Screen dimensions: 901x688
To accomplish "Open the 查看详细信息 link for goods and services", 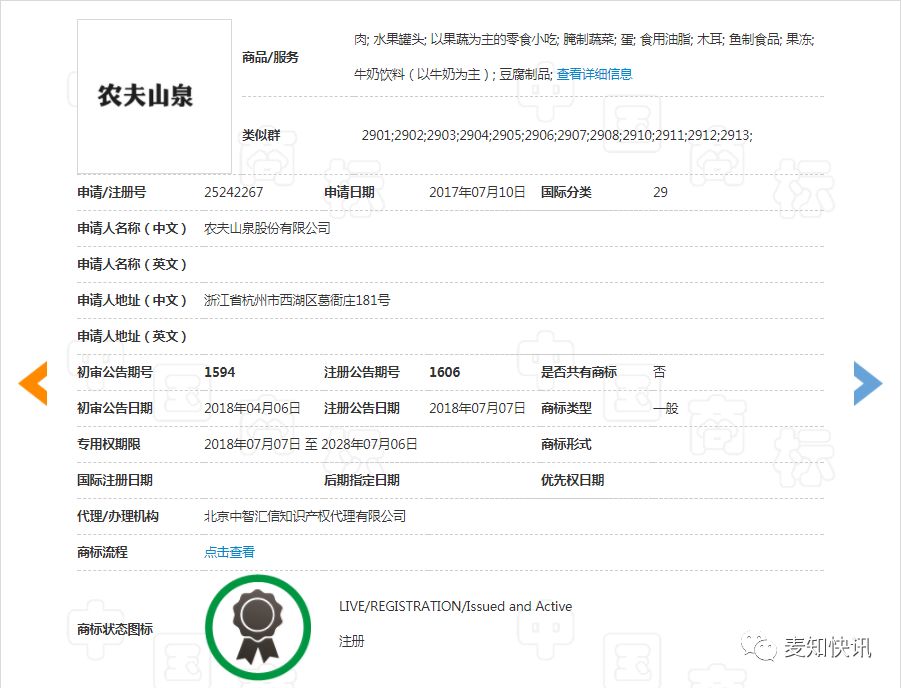I will (594, 74).
